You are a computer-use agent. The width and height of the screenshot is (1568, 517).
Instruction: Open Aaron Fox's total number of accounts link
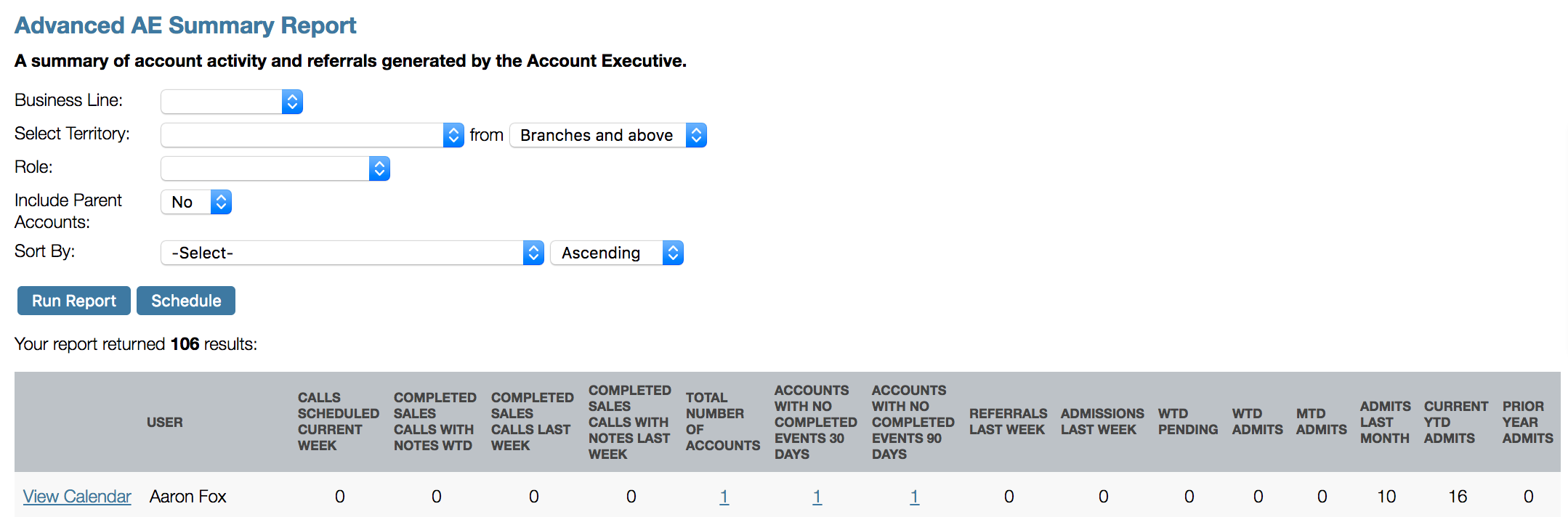pyautogui.click(x=724, y=497)
